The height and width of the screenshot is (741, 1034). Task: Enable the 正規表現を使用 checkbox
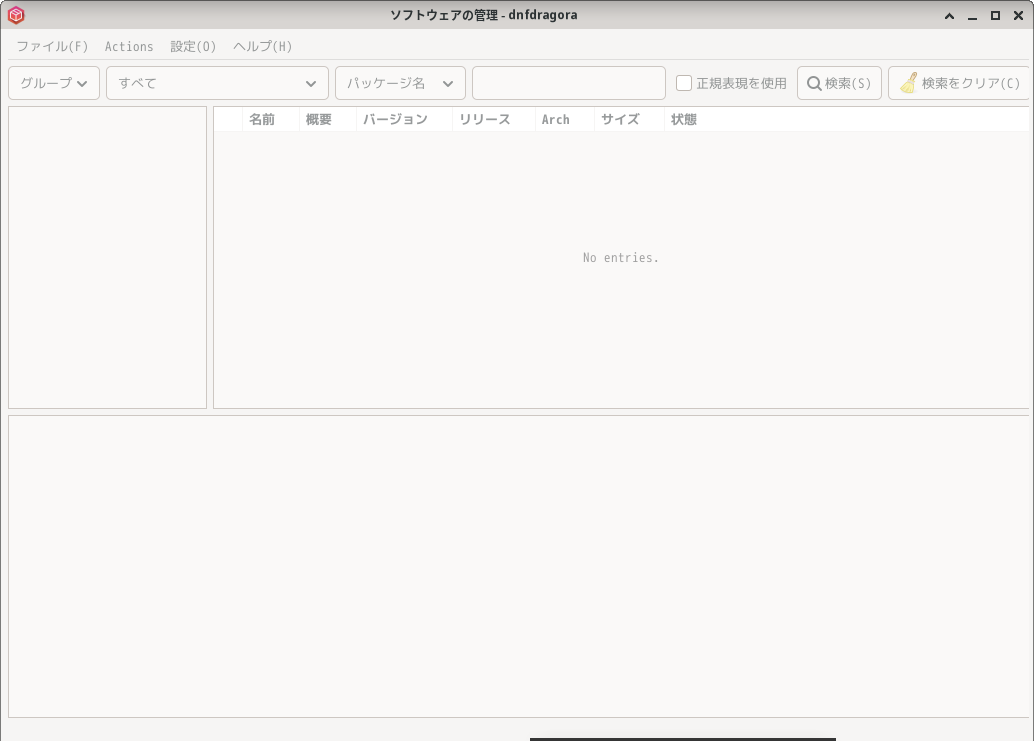coord(684,83)
